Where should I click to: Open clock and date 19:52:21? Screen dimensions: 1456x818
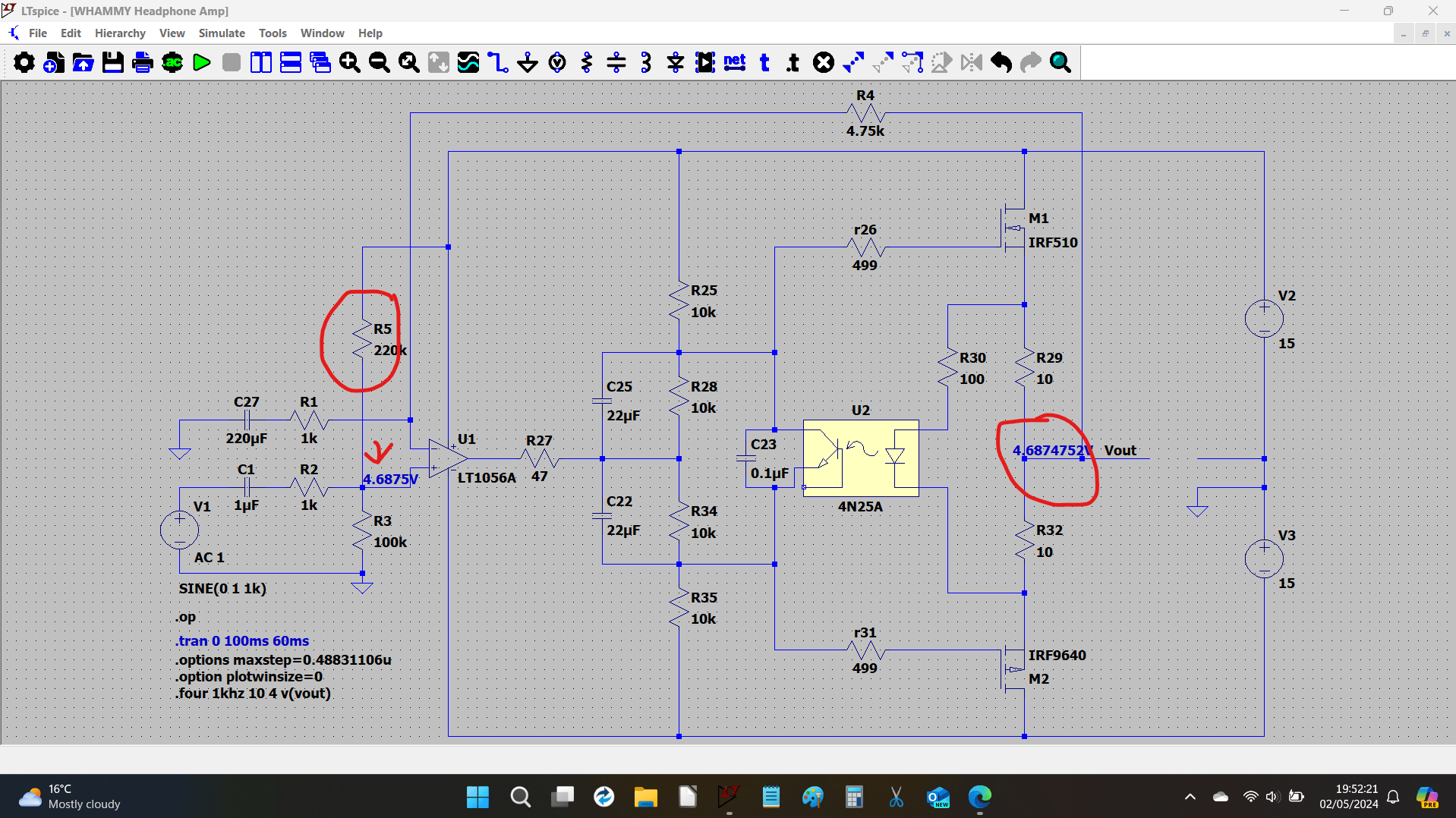point(1348,797)
